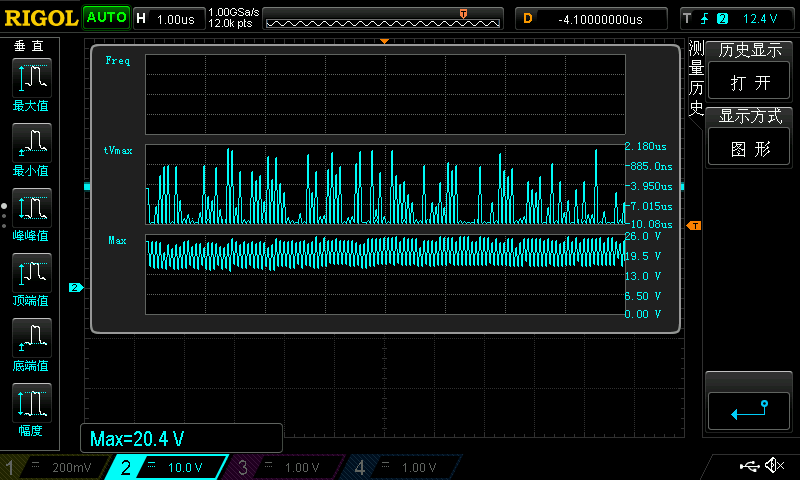
Task: Click the return arrow back button
Action: tap(749, 411)
